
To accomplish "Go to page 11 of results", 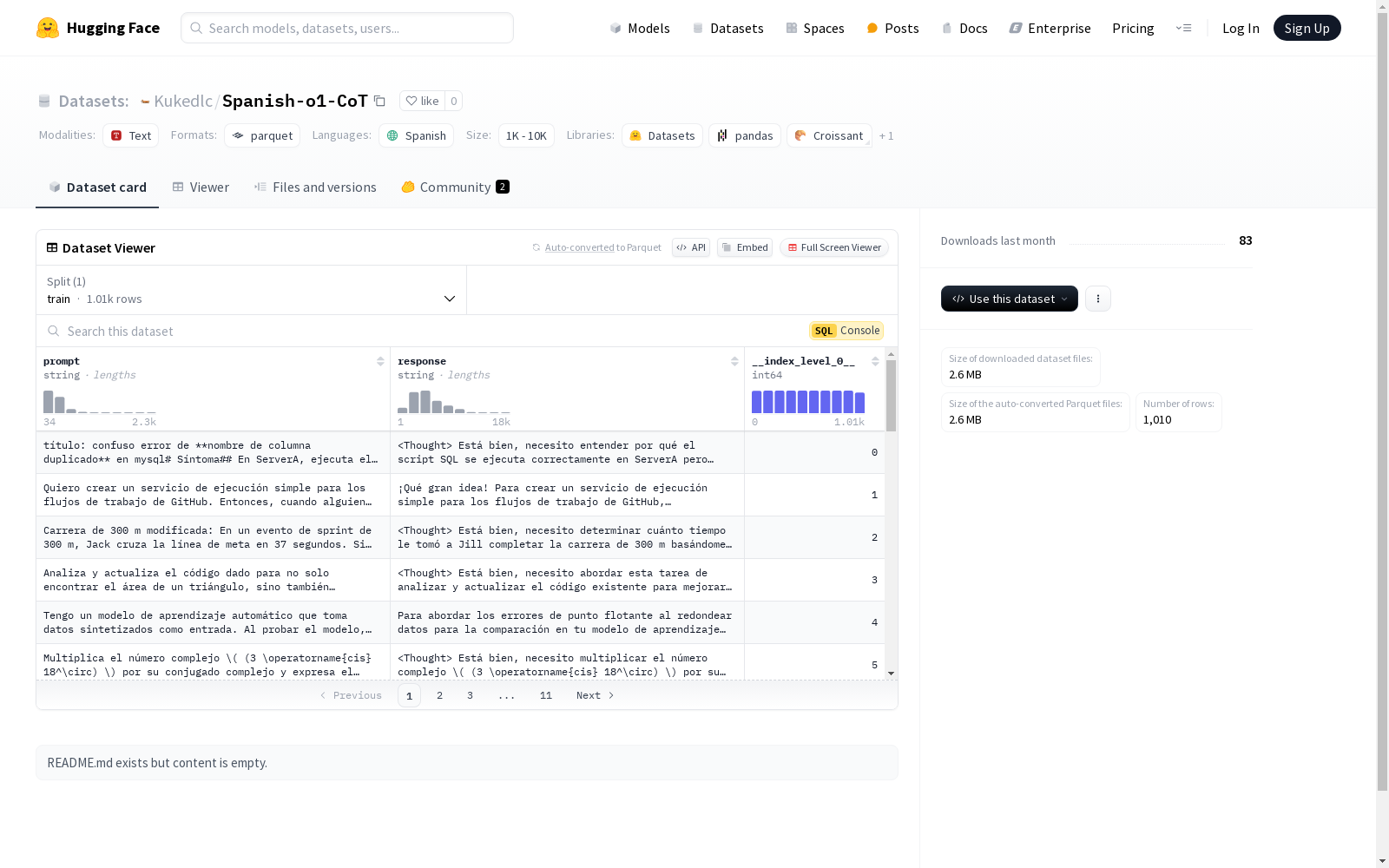I will coord(546,695).
